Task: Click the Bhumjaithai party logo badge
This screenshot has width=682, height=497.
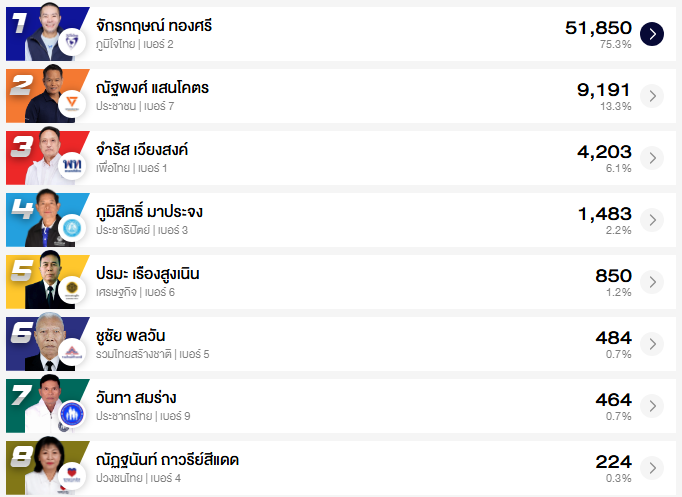Action: (71, 42)
